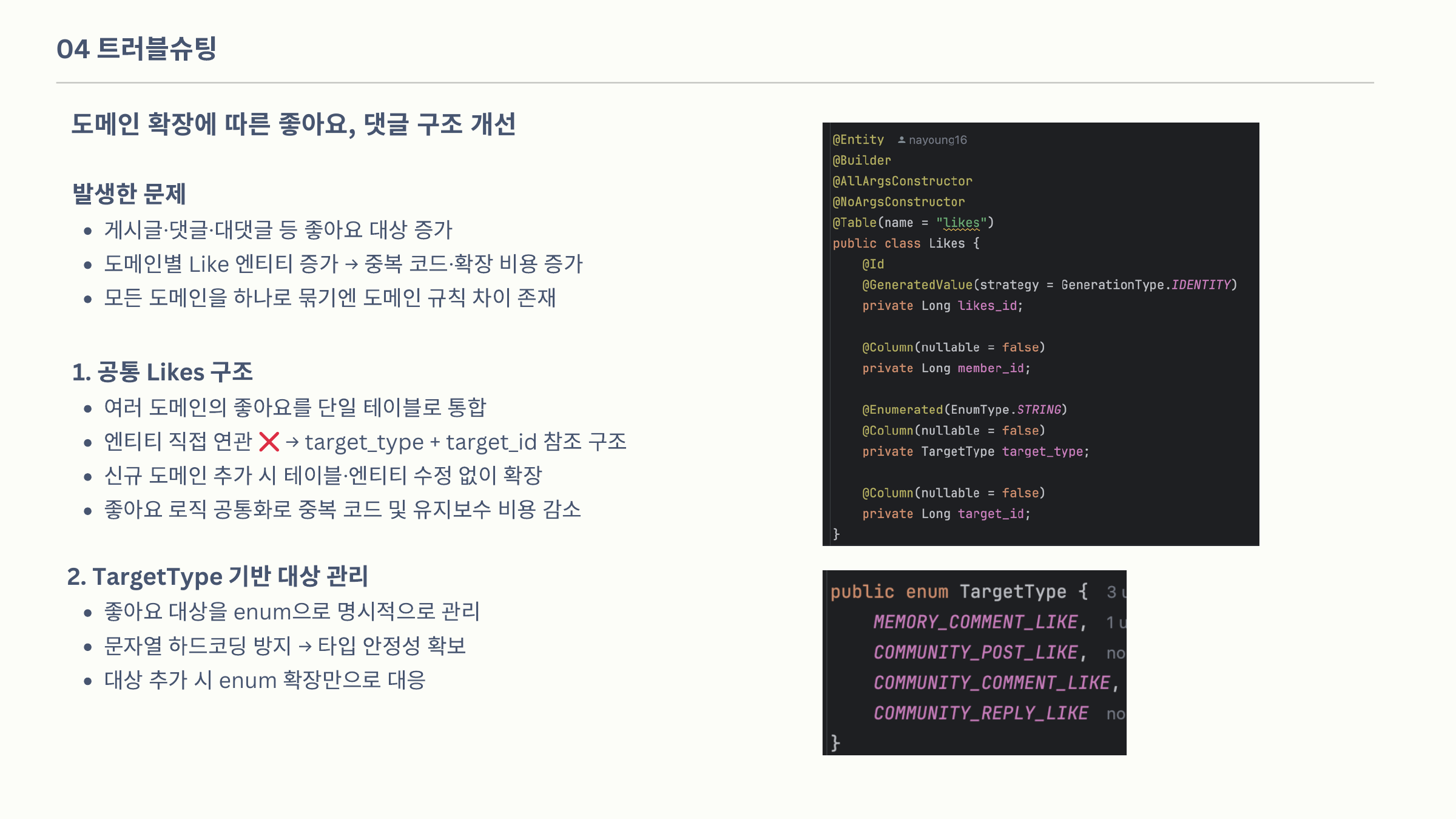Click the text 'target_type + target_id 참조 구조'

click(x=466, y=442)
